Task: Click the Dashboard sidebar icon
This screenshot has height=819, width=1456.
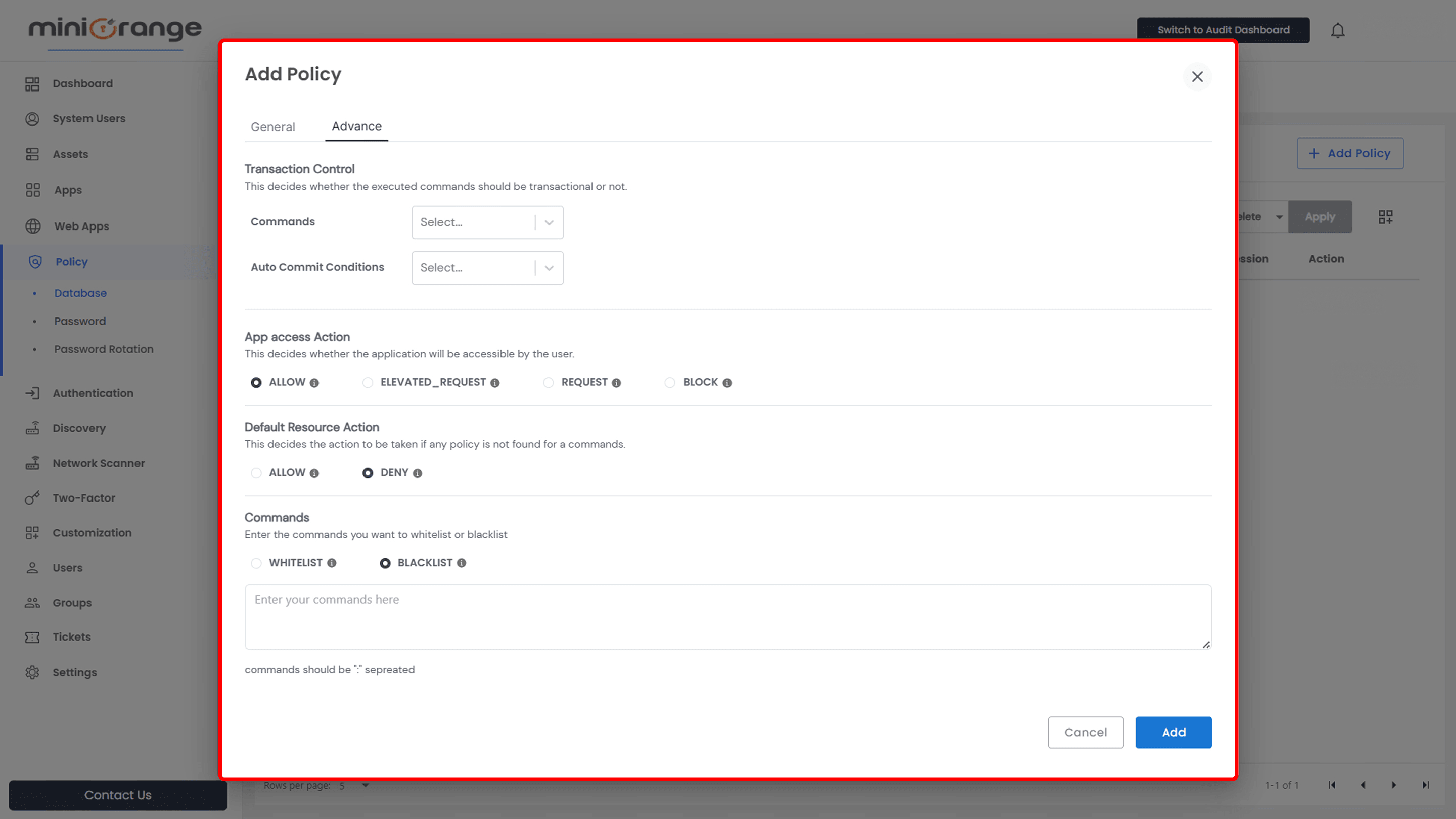Action: pyautogui.click(x=32, y=83)
